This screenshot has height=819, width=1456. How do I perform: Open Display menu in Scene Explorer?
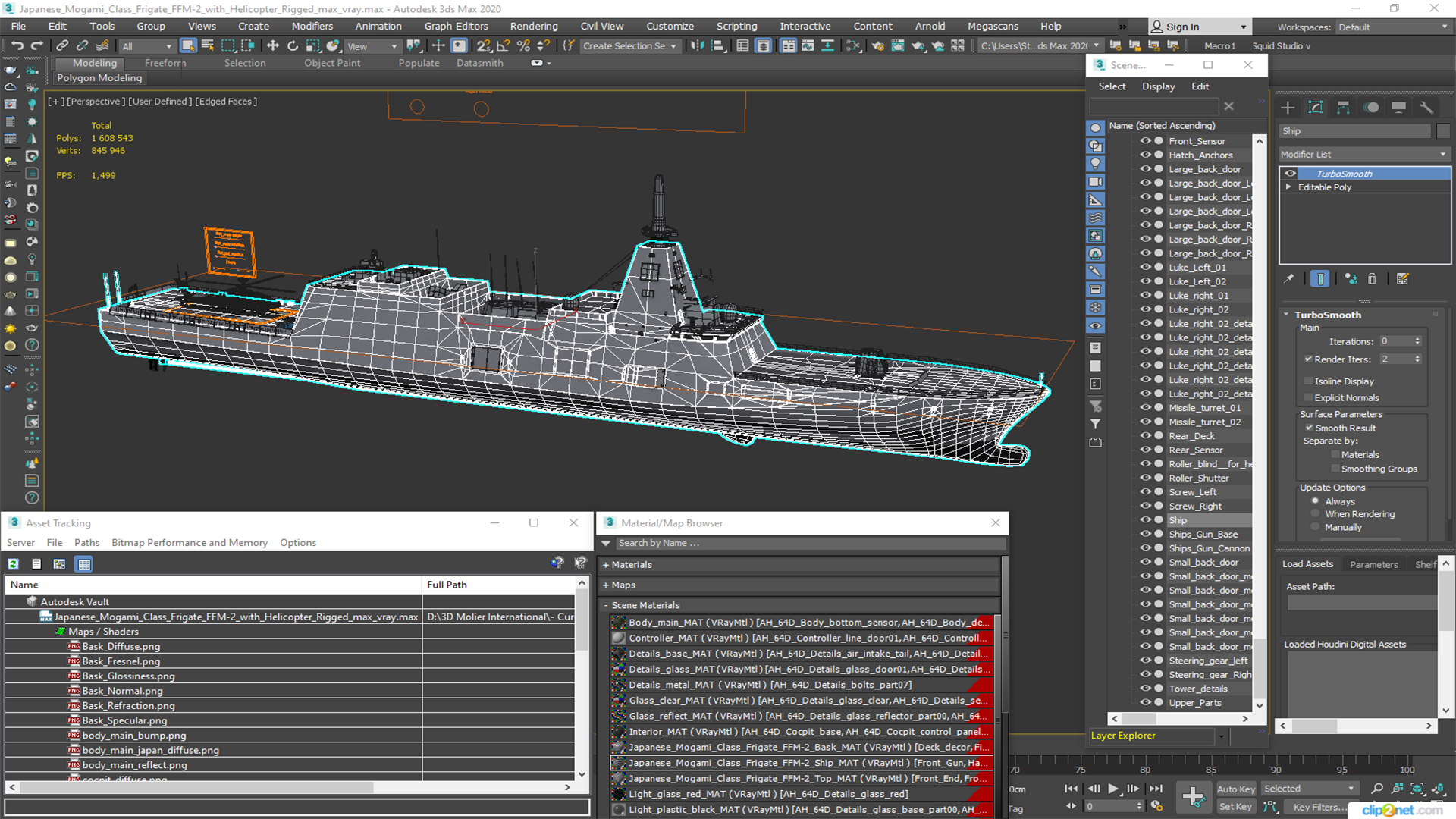click(x=1158, y=86)
